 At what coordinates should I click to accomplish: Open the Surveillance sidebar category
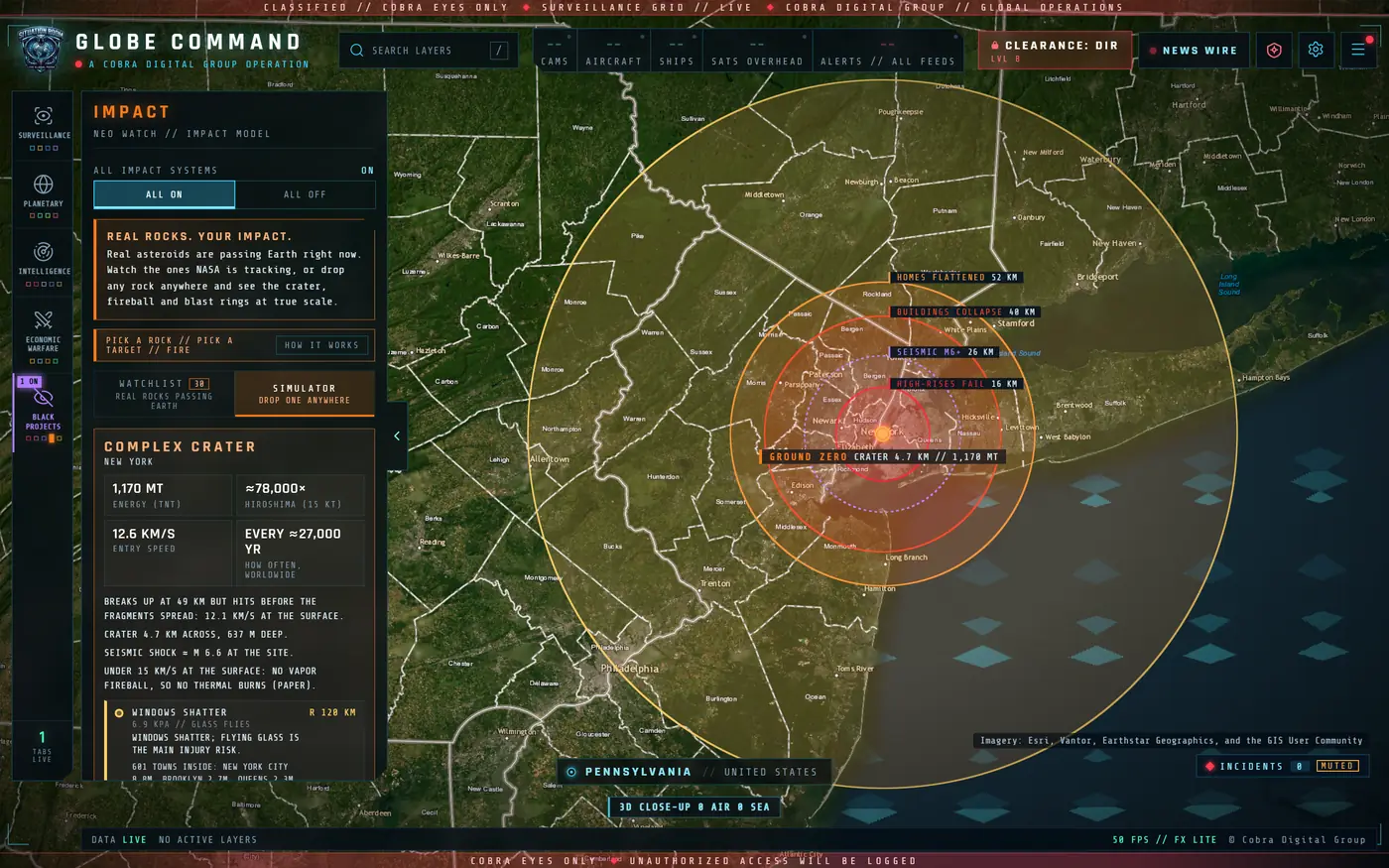pos(44,126)
